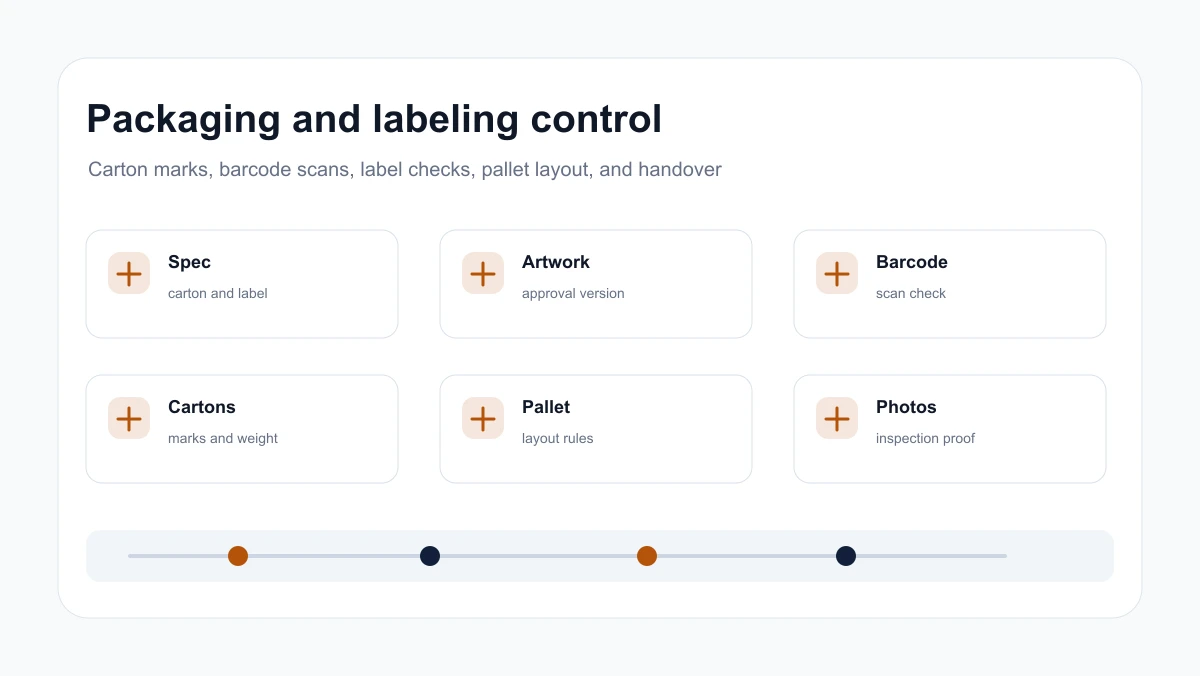Click the plus icon beside Artwork
Screen dimensions: 1200x676
[x=483, y=273]
